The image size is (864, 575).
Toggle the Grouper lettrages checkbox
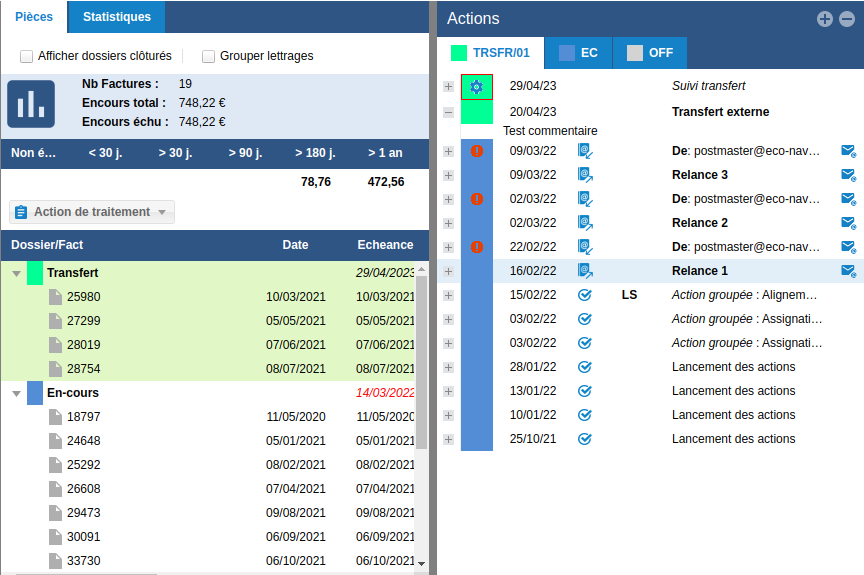(209, 56)
